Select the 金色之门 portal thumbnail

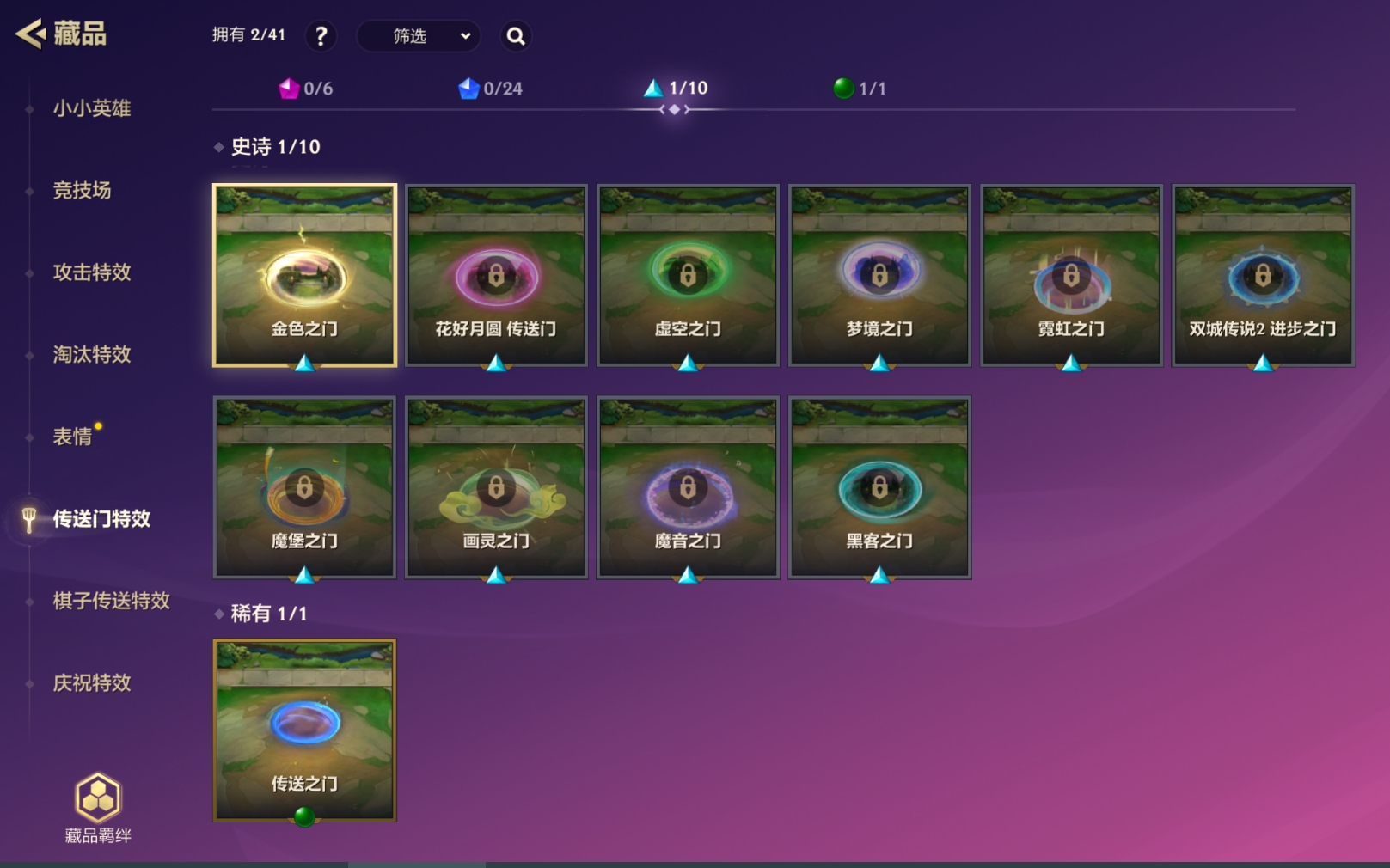point(304,275)
